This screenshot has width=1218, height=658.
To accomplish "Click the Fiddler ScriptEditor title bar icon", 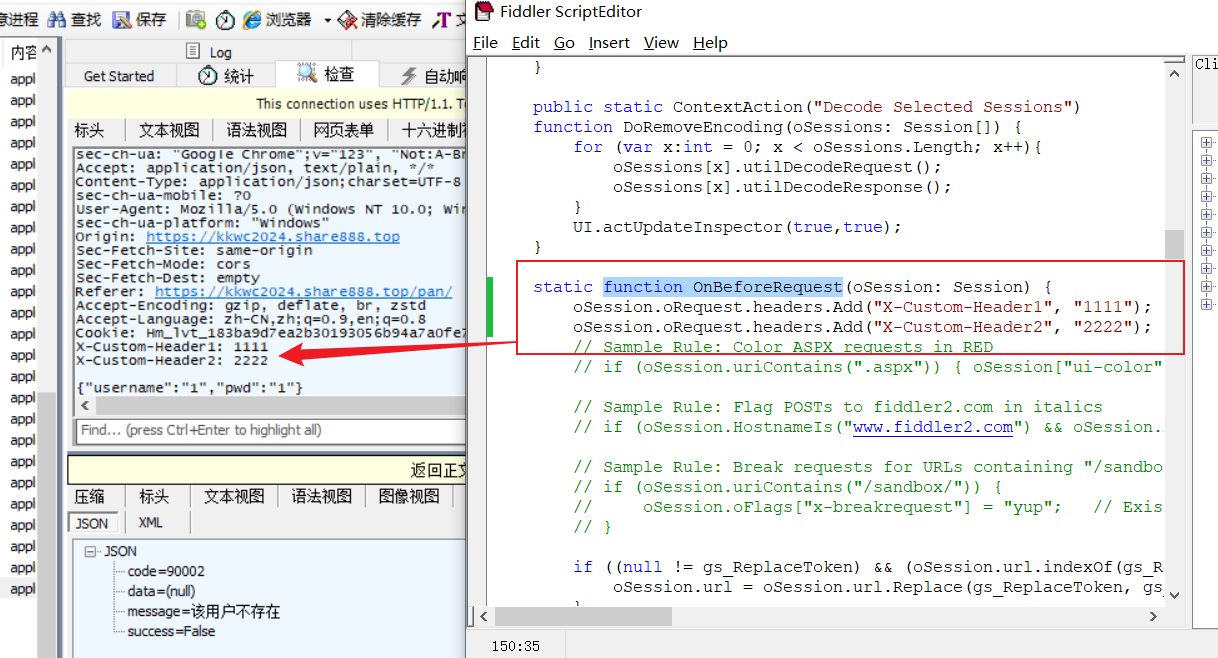I will 484,12.
